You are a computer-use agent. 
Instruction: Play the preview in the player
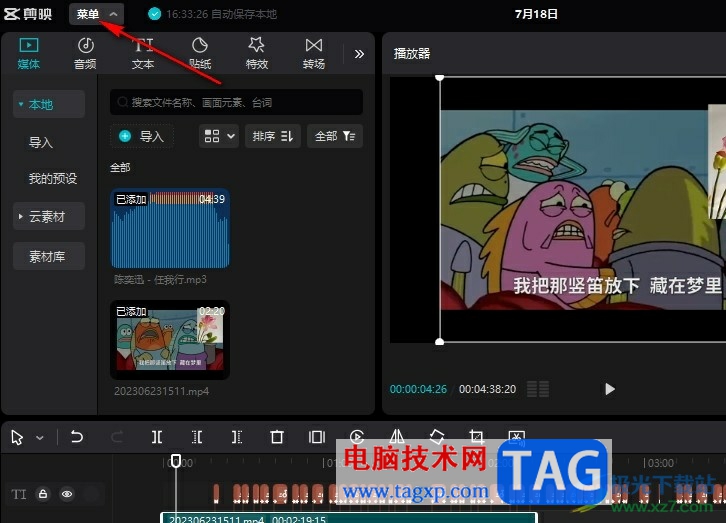coord(610,389)
